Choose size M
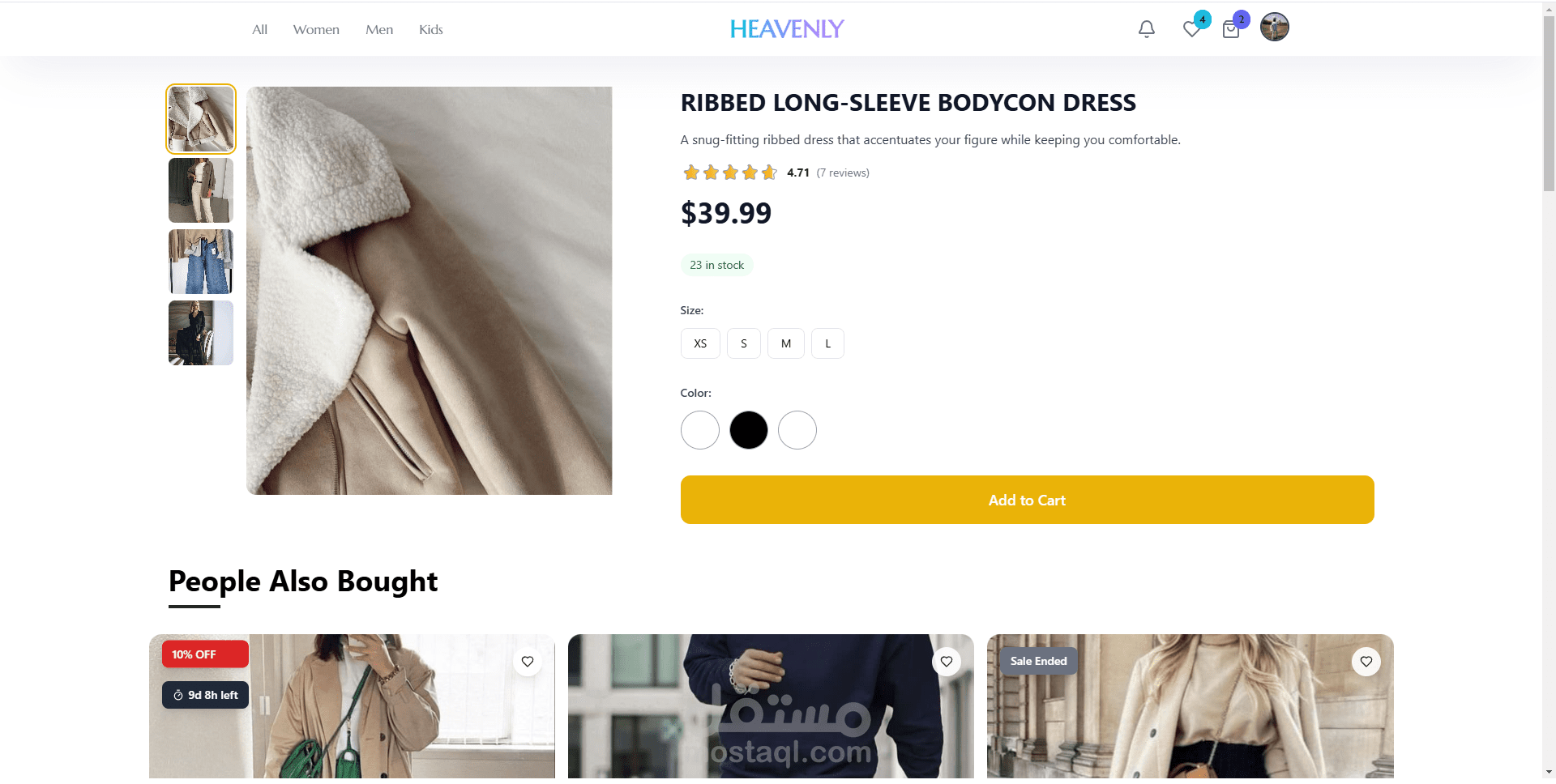The width and height of the screenshot is (1556, 784). click(786, 343)
